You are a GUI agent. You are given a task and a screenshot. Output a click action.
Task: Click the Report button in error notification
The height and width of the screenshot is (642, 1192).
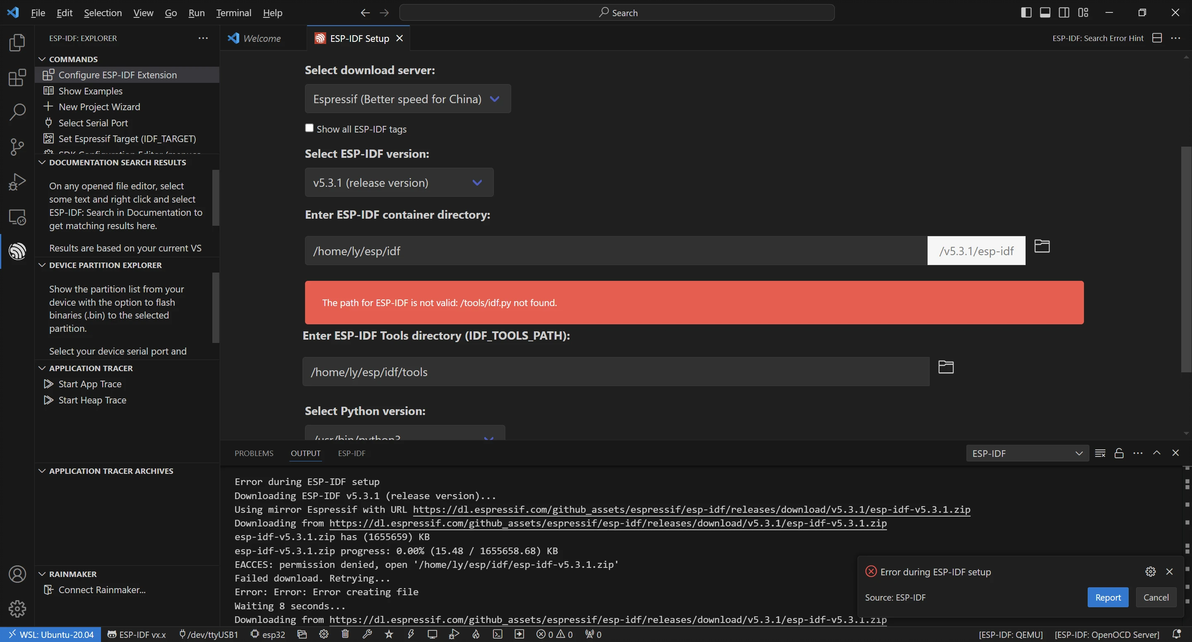tap(1108, 597)
